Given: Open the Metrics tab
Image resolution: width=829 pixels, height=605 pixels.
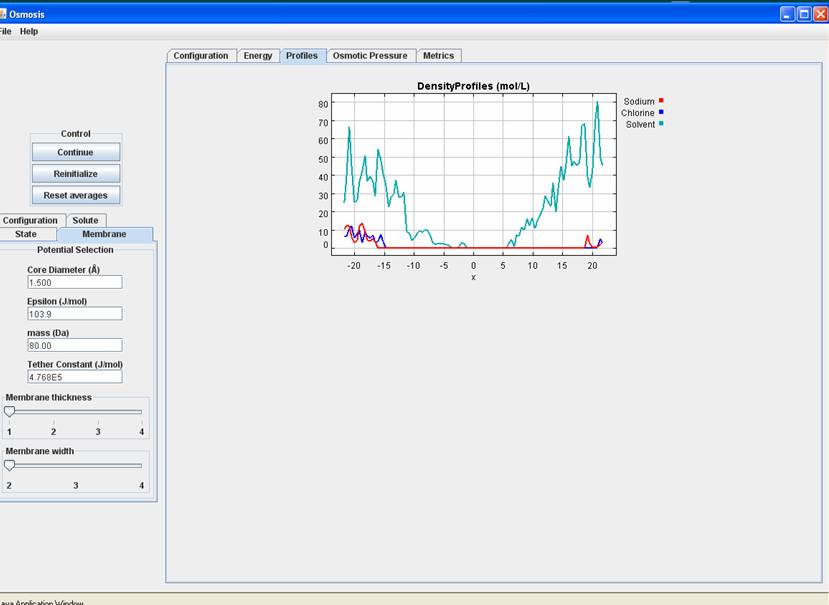Looking at the screenshot, I should coord(438,56).
